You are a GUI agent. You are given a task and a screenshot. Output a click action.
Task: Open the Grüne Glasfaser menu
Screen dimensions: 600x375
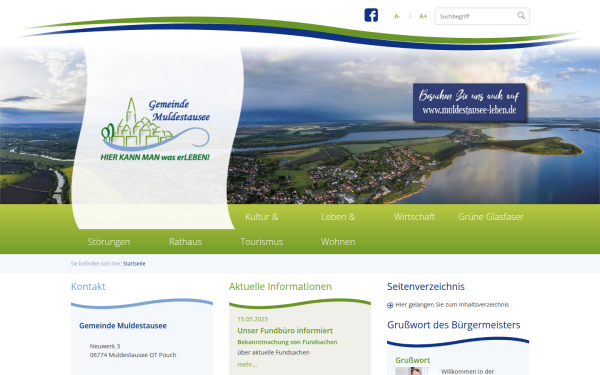[x=491, y=217]
